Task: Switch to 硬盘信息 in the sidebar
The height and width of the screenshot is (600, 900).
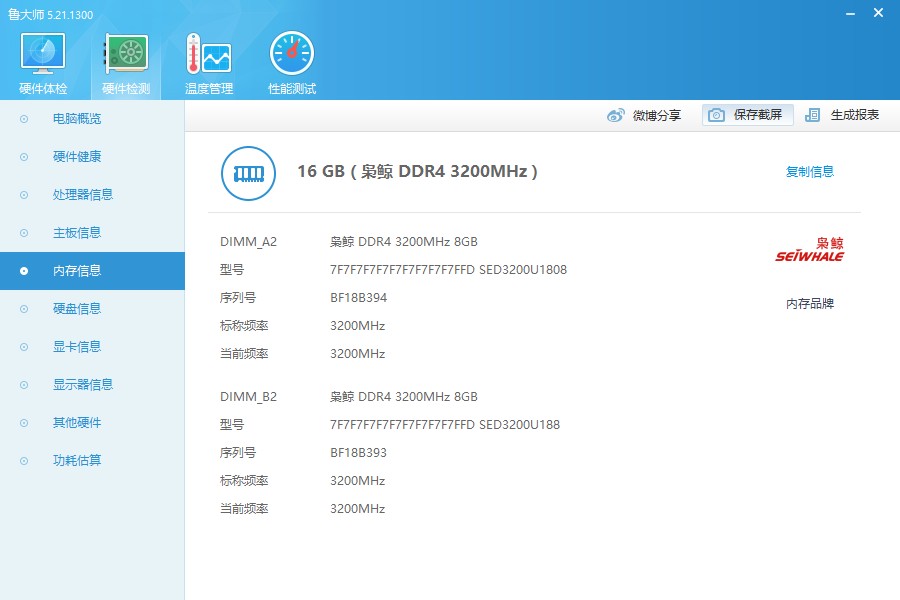Action: click(x=77, y=309)
